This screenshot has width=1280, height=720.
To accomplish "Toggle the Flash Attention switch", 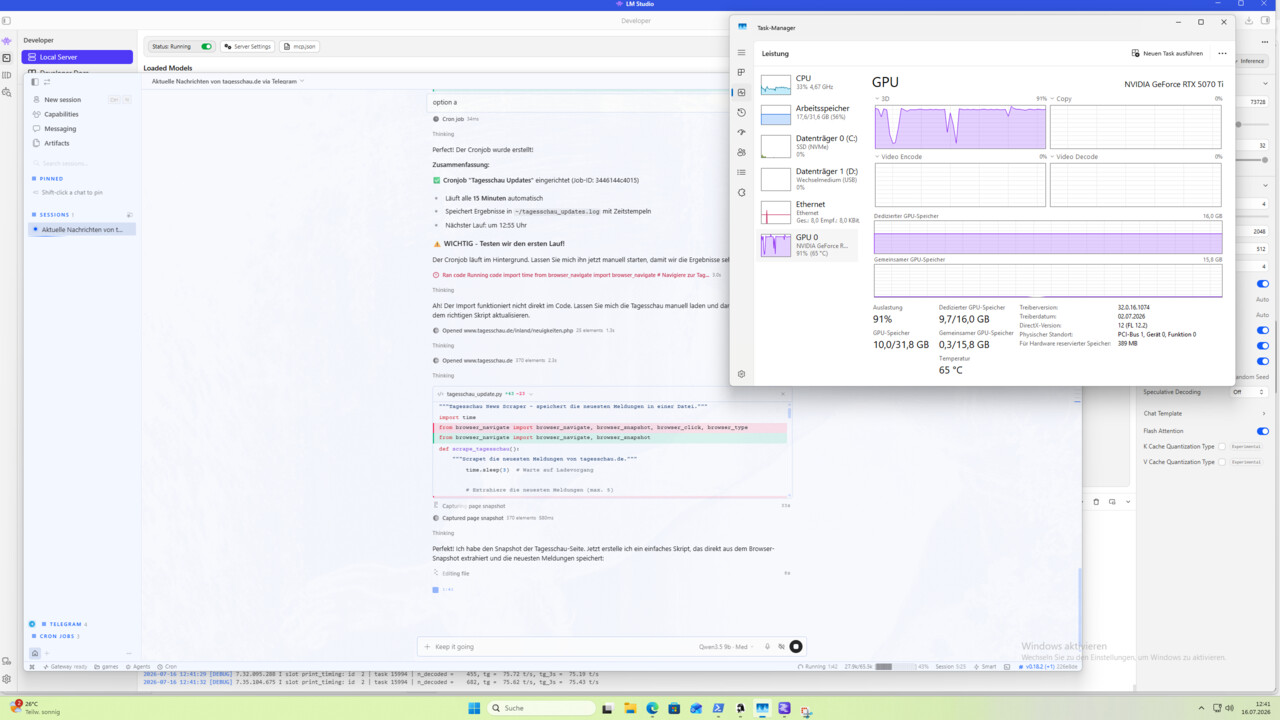I will coord(1263,431).
